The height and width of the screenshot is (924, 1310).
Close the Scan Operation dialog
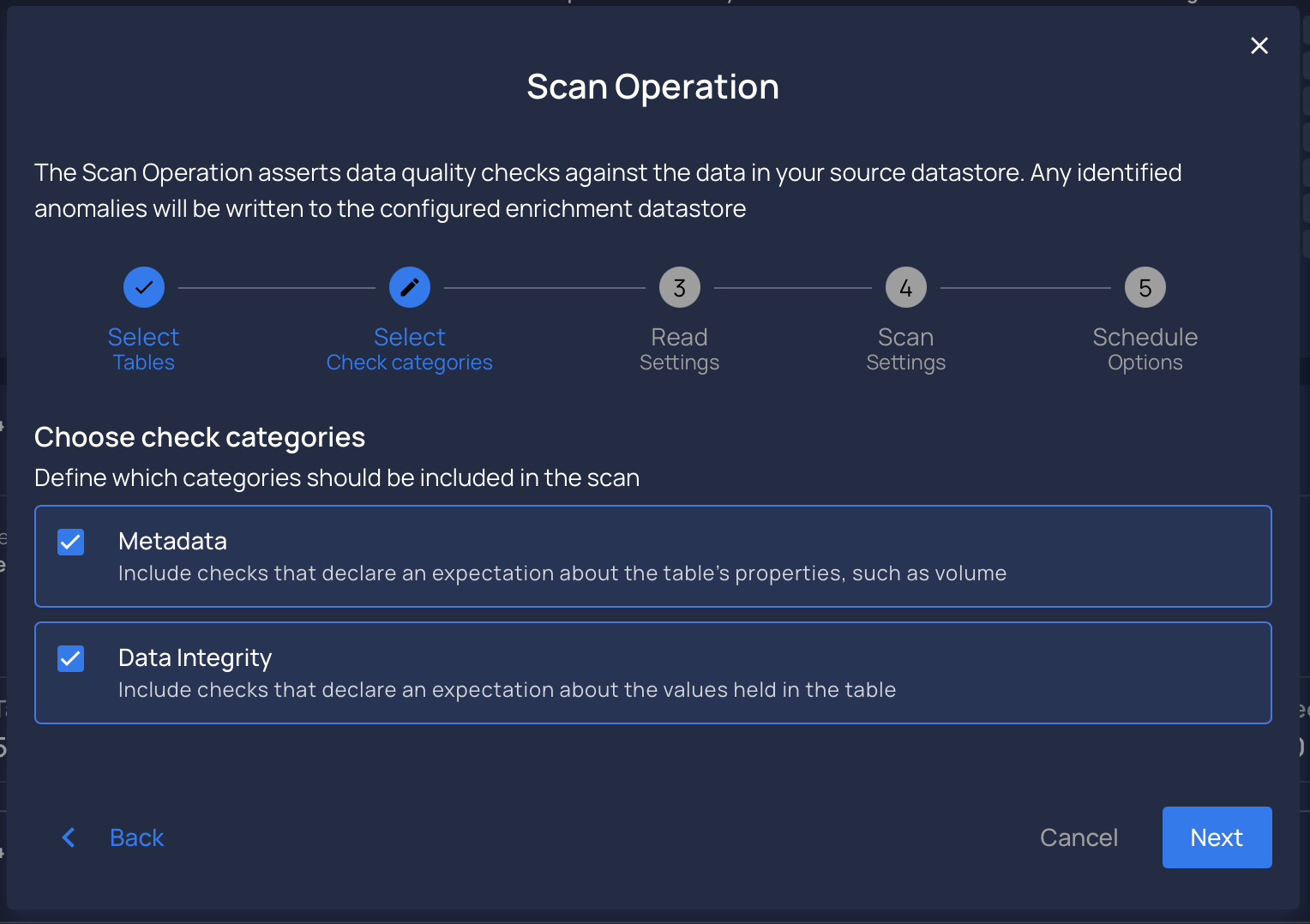[1259, 45]
